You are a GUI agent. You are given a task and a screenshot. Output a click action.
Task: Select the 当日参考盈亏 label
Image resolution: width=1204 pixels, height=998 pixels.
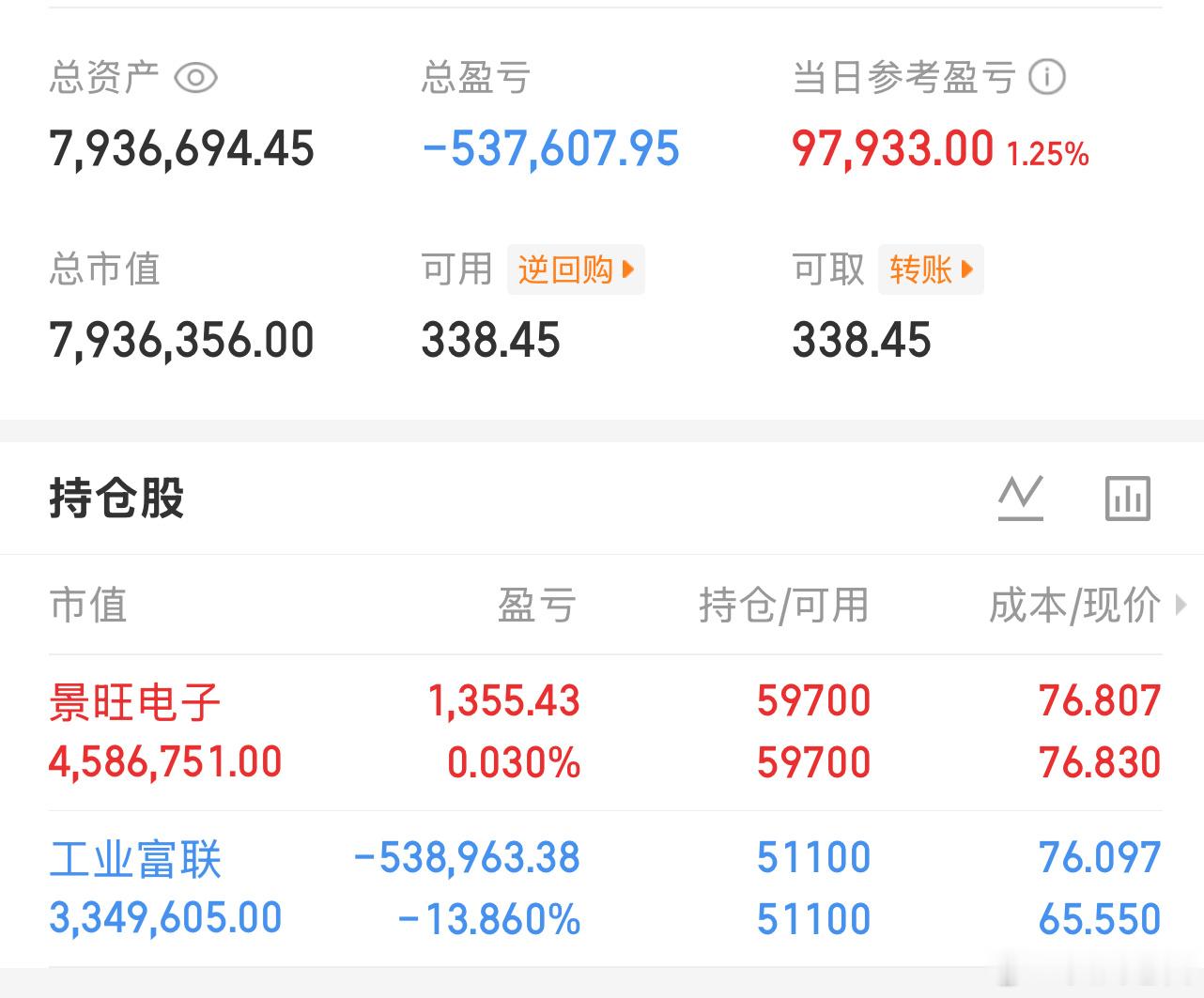coord(904,77)
